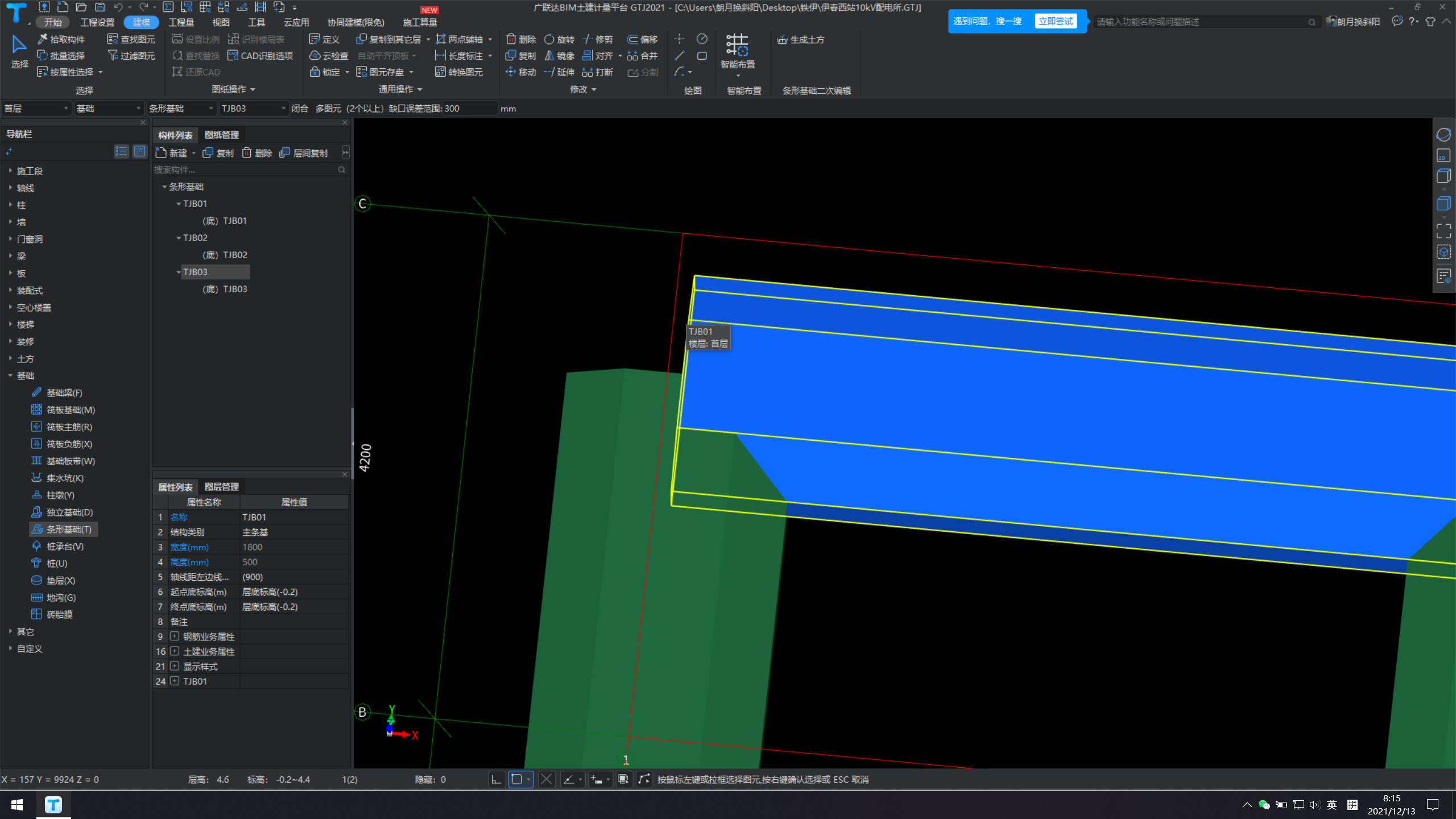Click the 转换图元 tool
This screenshot has width=1456, height=819.
pyautogui.click(x=460, y=72)
